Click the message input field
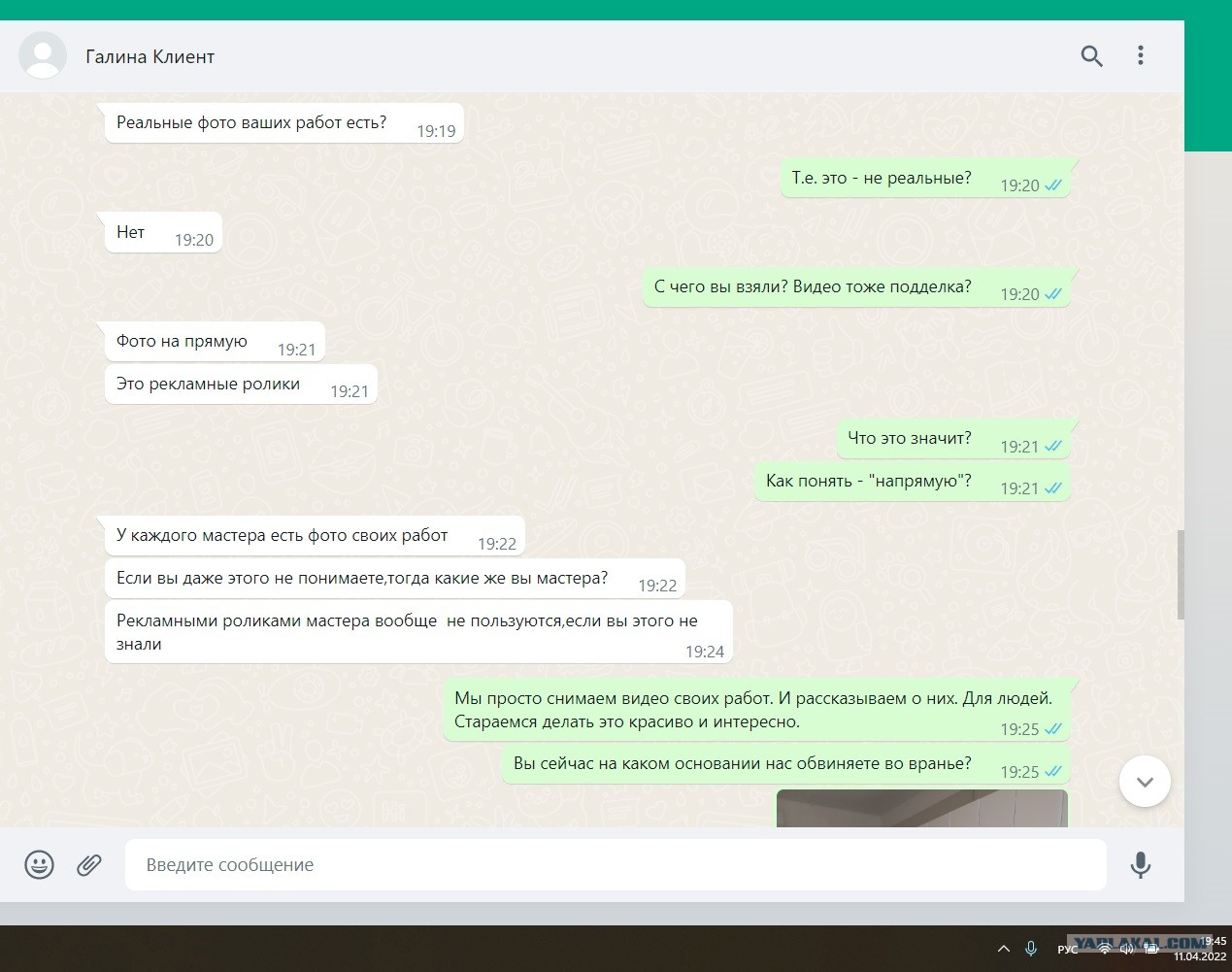 [x=616, y=864]
